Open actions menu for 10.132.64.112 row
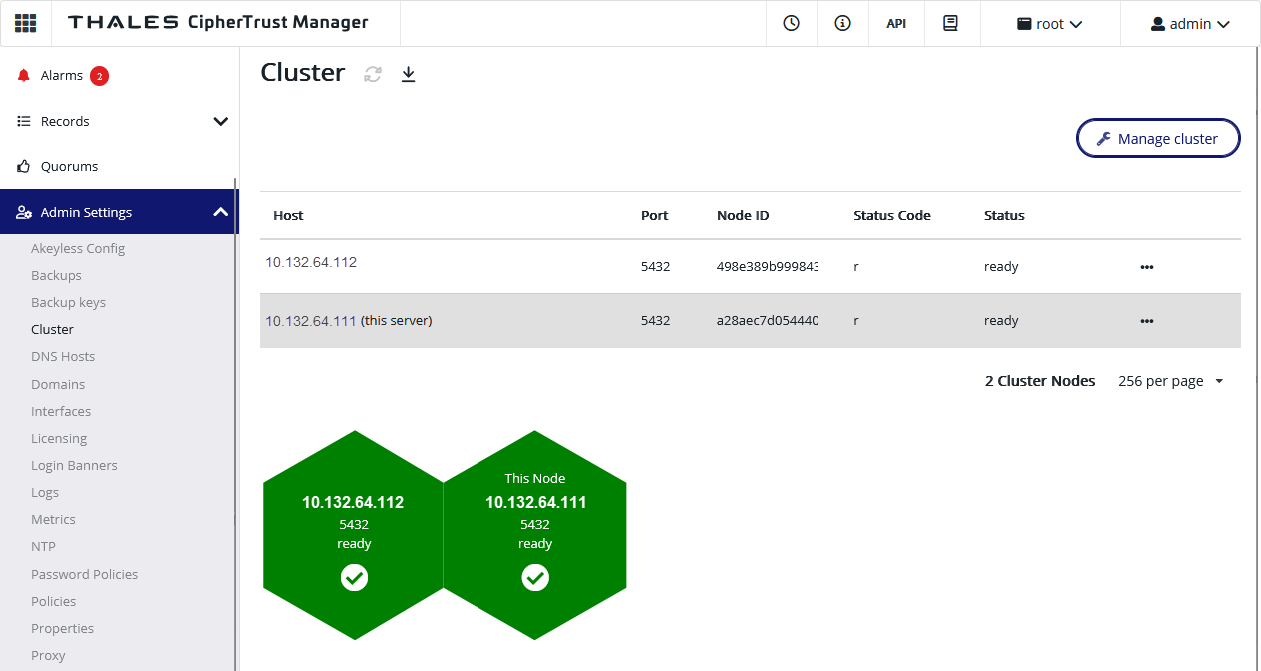This screenshot has height=671, width=1261. click(x=1147, y=267)
